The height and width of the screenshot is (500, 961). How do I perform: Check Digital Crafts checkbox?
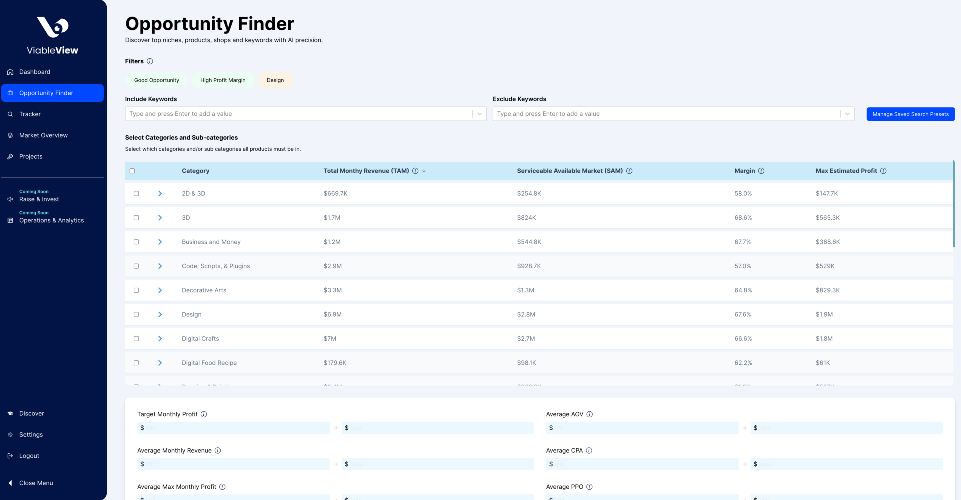136,338
